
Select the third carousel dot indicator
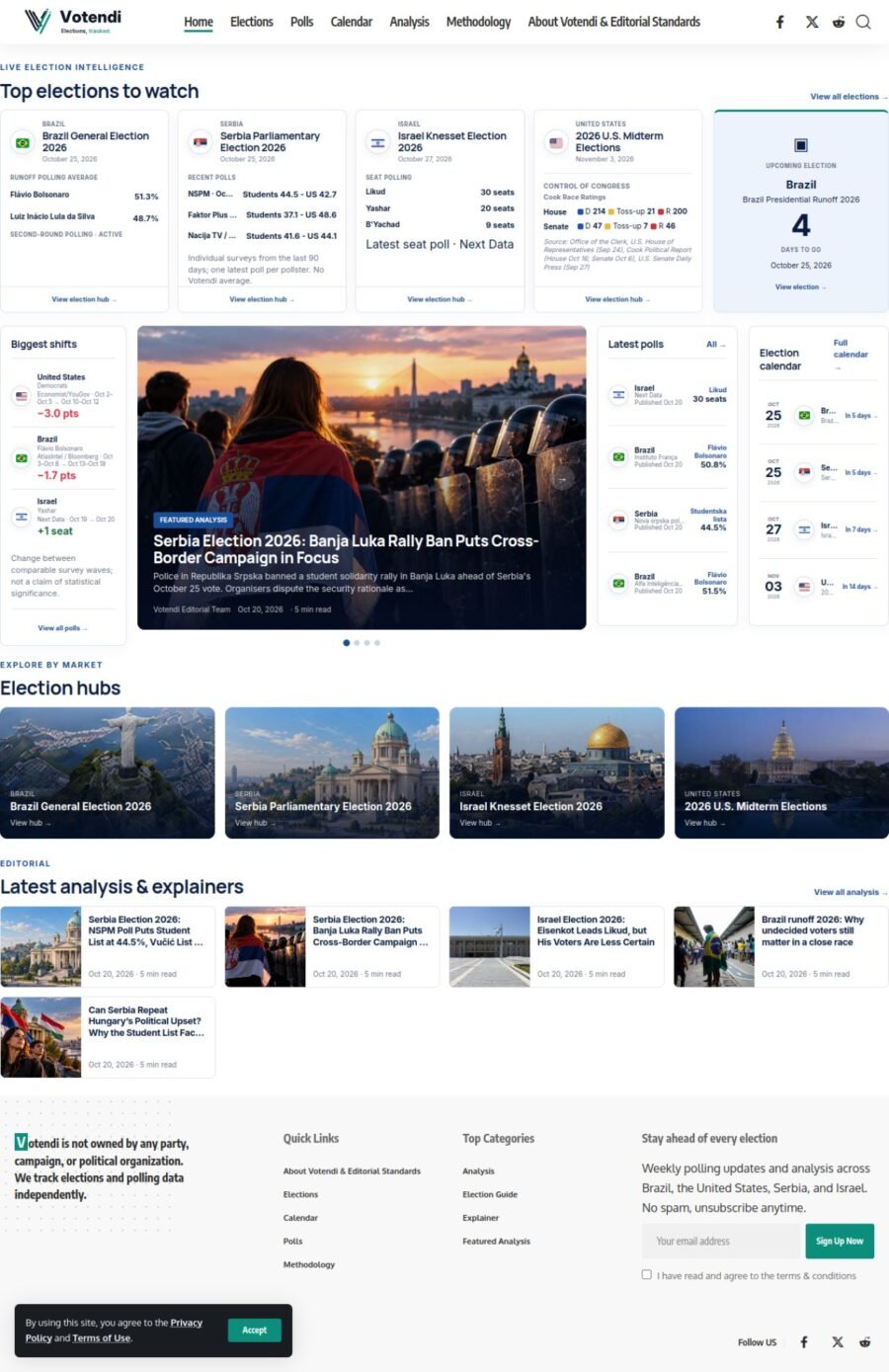point(366,643)
